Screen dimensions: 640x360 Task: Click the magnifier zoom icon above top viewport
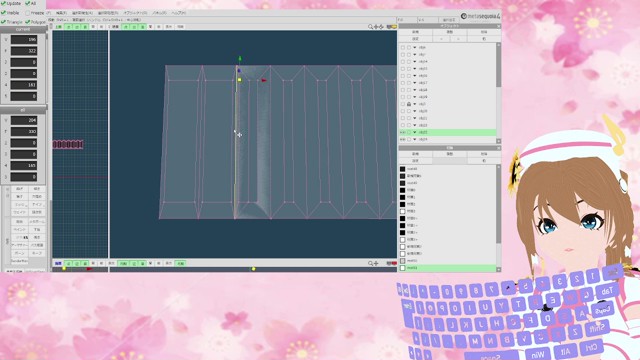pos(371,27)
